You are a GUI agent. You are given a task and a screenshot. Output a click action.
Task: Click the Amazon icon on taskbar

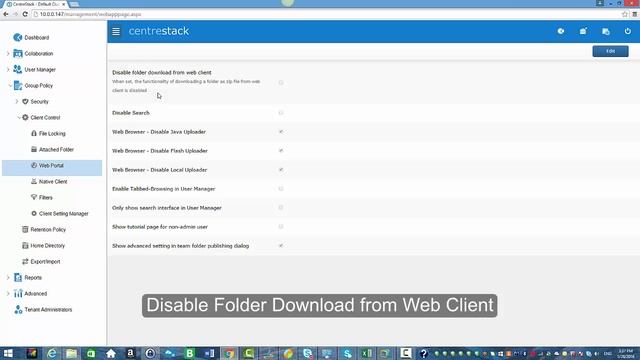tap(130, 353)
